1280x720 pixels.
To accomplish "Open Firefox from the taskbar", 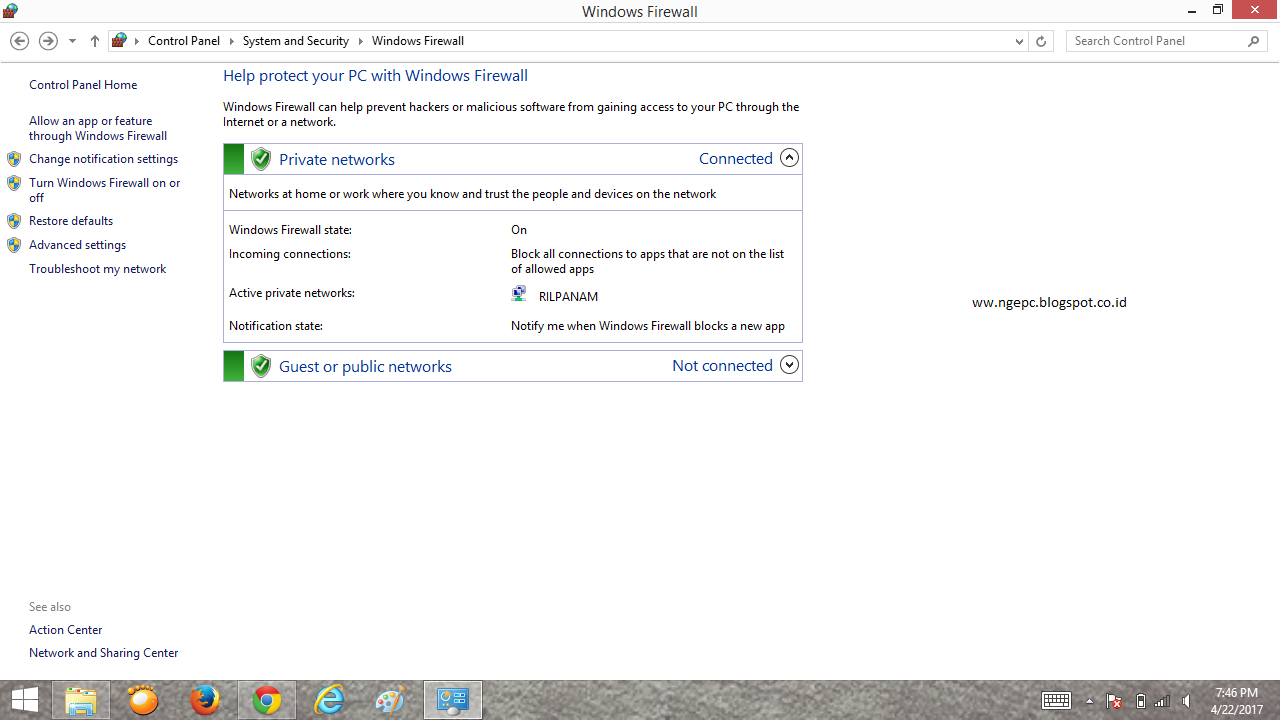I will (205, 700).
